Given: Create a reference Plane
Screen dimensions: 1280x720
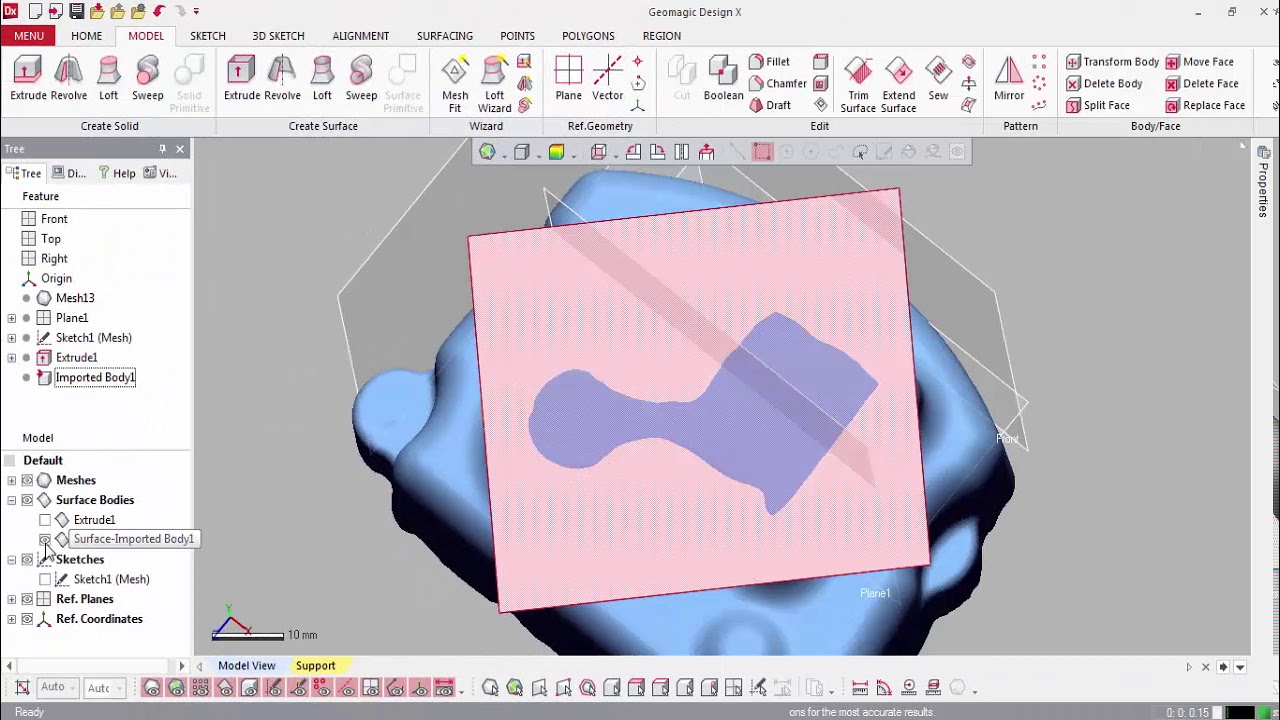Looking at the screenshot, I should click(568, 78).
